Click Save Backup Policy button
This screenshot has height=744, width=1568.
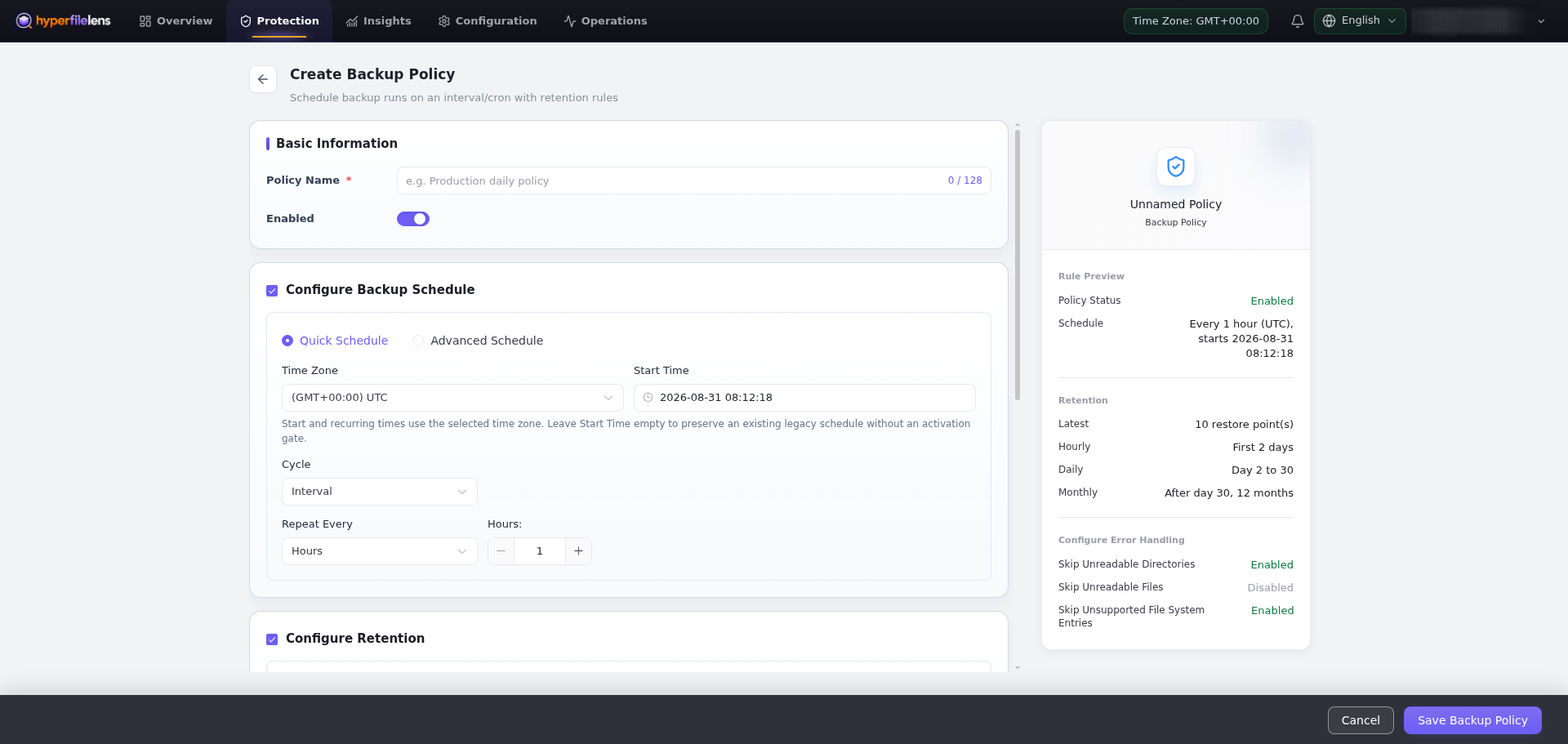(1472, 720)
